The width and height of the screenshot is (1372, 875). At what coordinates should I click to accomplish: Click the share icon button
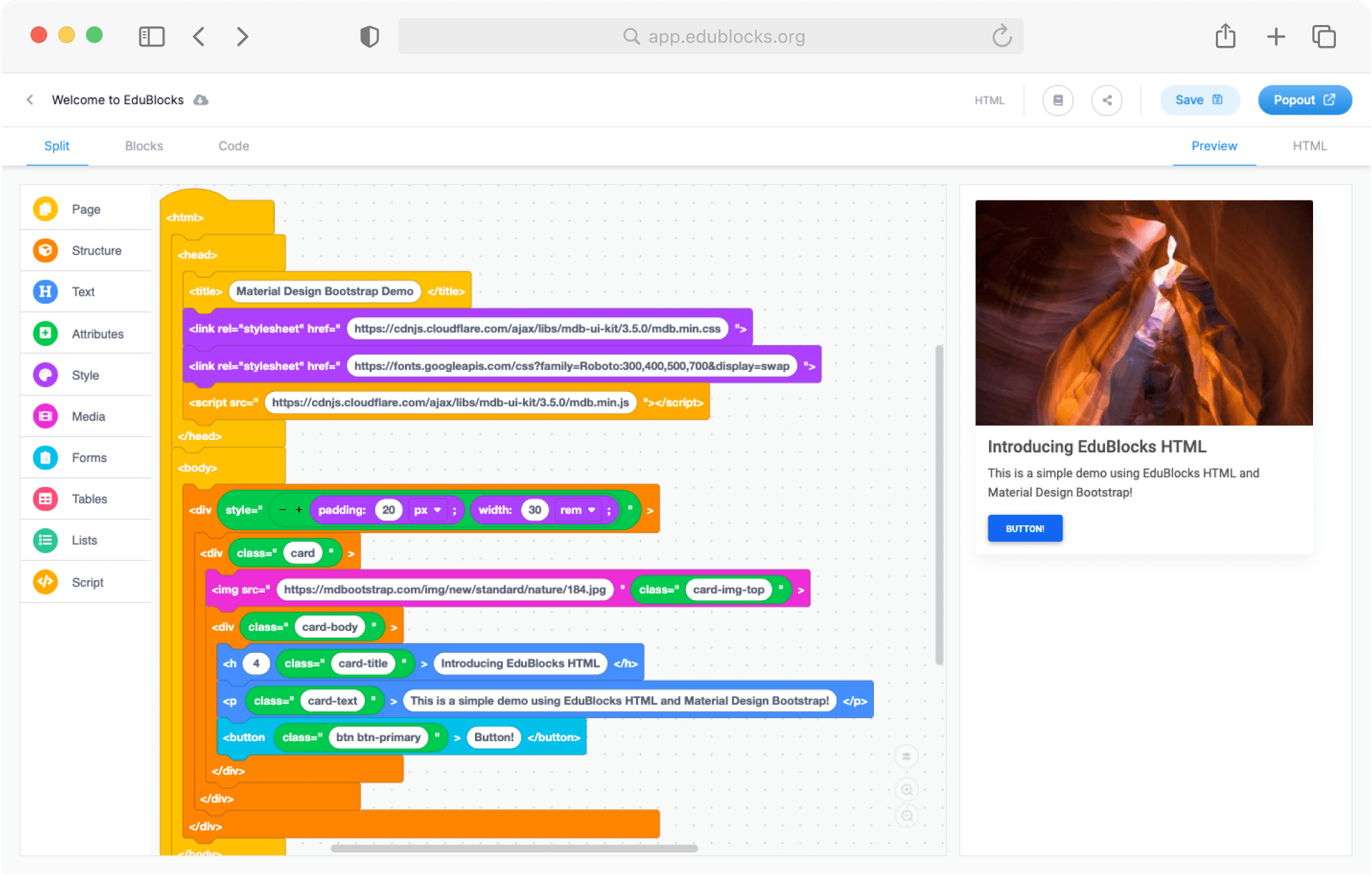click(1107, 101)
